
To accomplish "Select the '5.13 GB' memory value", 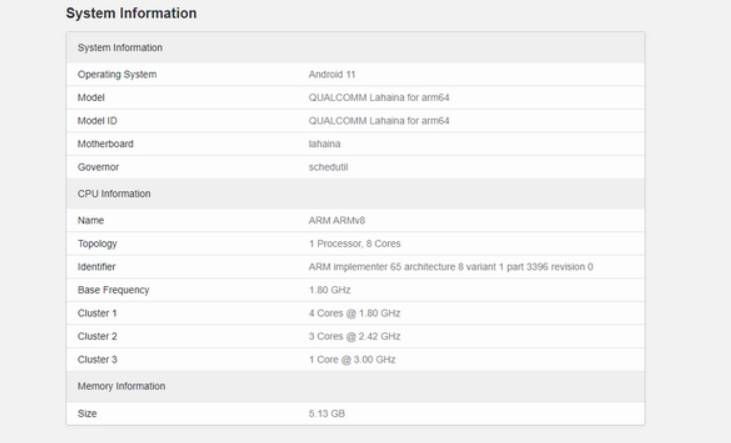I will (326, 414).
